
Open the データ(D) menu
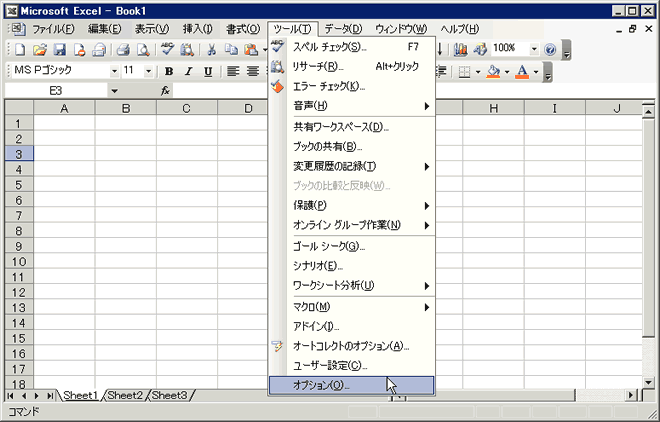[343, 29]
